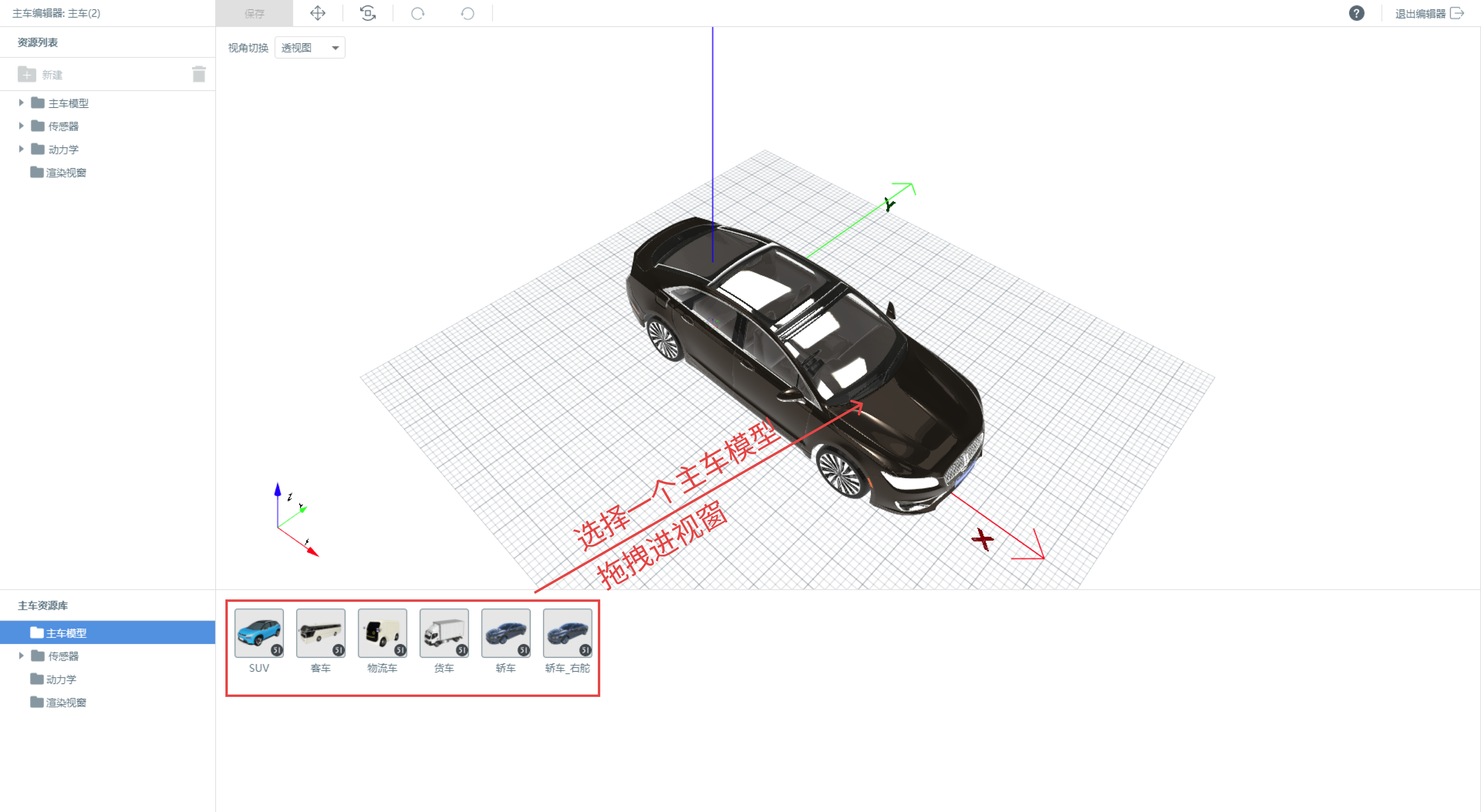This screenshot has width=1481, height=812.
Task: Click the SUV label under its thumbnail
Action: click(259, 668)
